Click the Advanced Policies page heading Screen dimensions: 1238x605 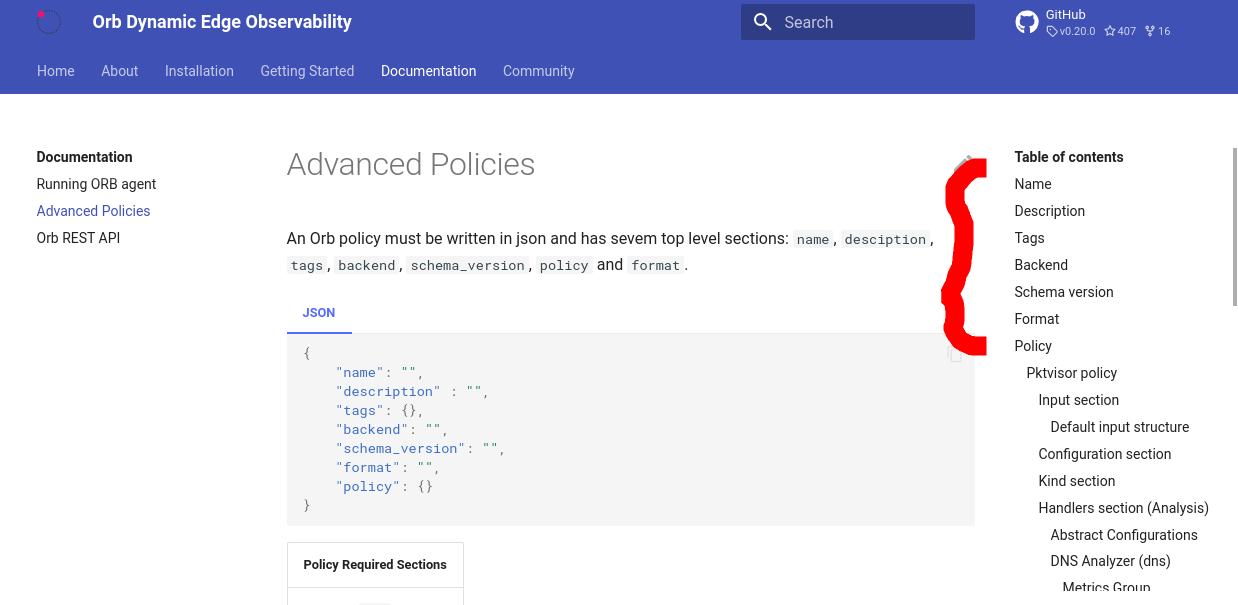pos(411,164)
